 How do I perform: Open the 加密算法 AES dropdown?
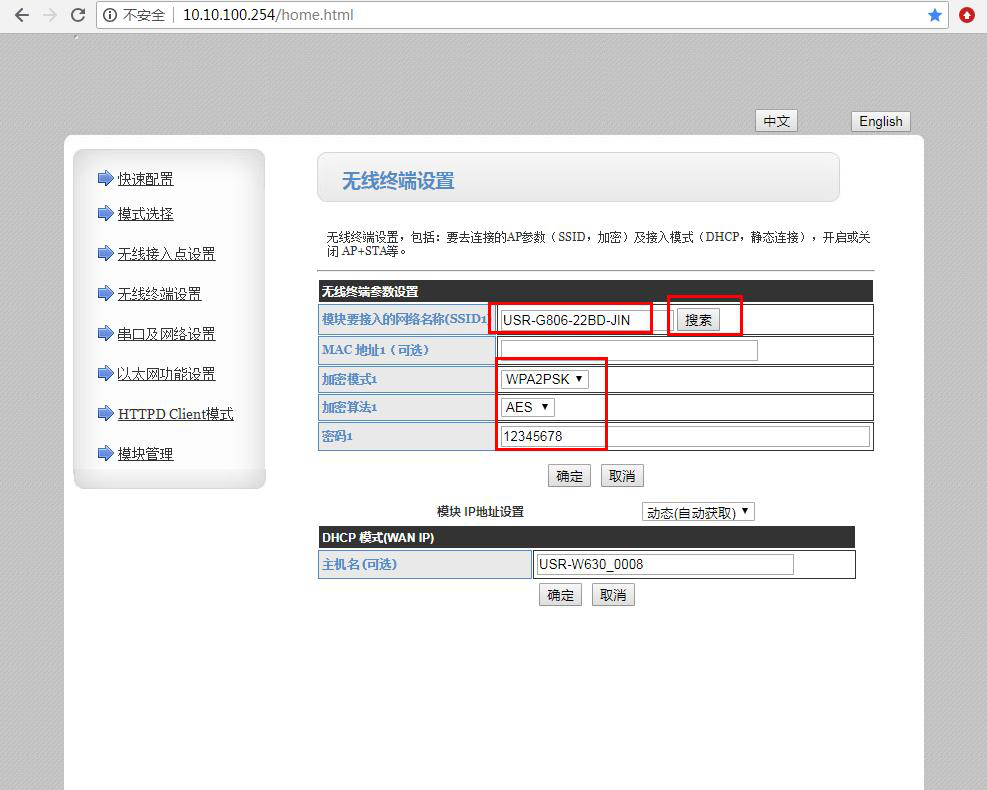point(528,407)
